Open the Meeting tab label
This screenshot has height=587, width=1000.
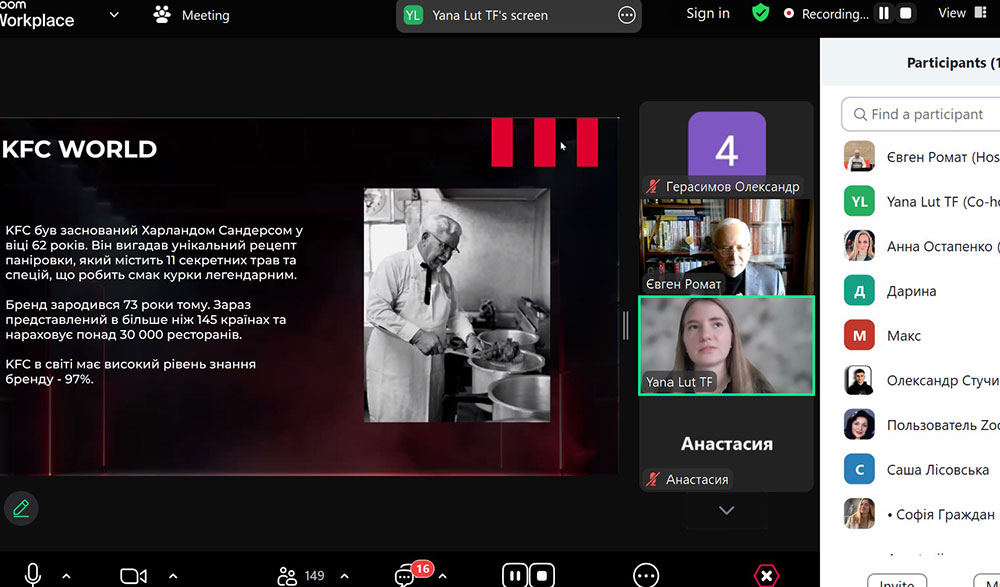(x=205, y=15)
